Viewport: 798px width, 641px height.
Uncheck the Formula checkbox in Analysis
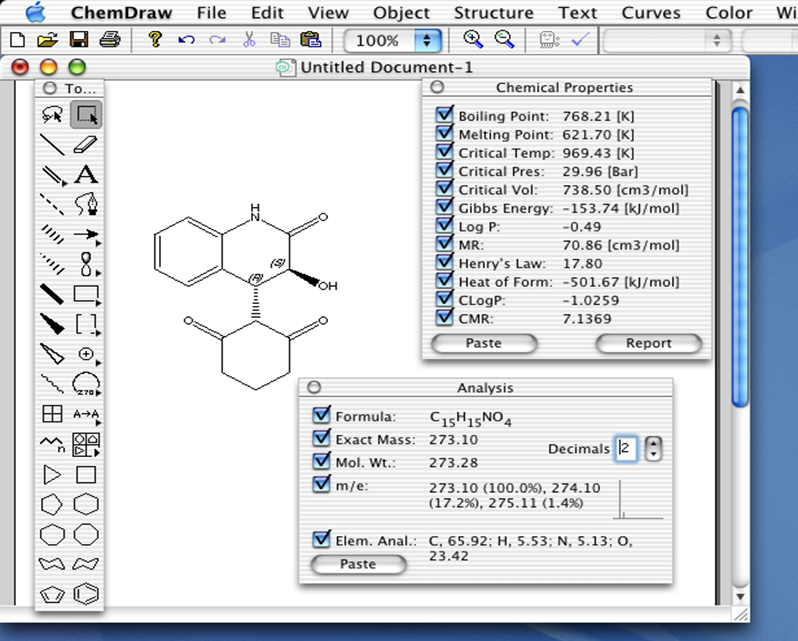point(321,414)
